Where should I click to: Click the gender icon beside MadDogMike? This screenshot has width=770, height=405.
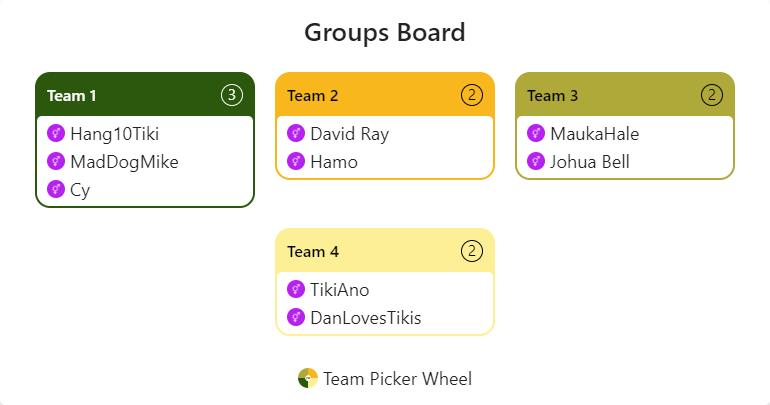56,161
